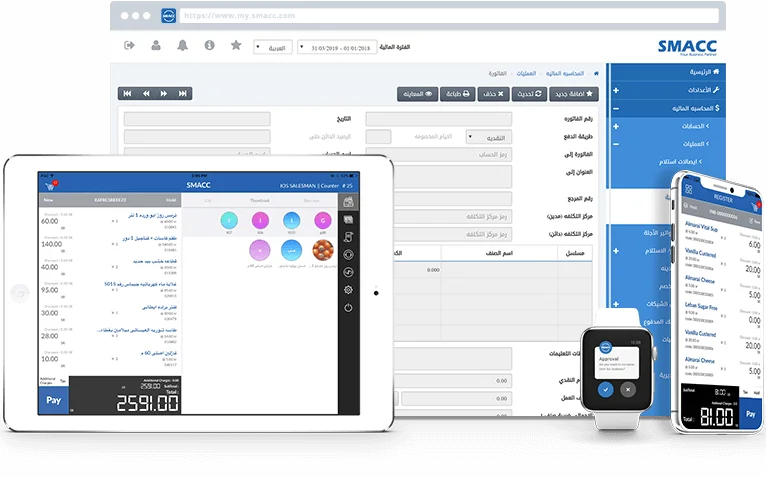Tap the orange product photo thumbnail

[x=323, y=250]
